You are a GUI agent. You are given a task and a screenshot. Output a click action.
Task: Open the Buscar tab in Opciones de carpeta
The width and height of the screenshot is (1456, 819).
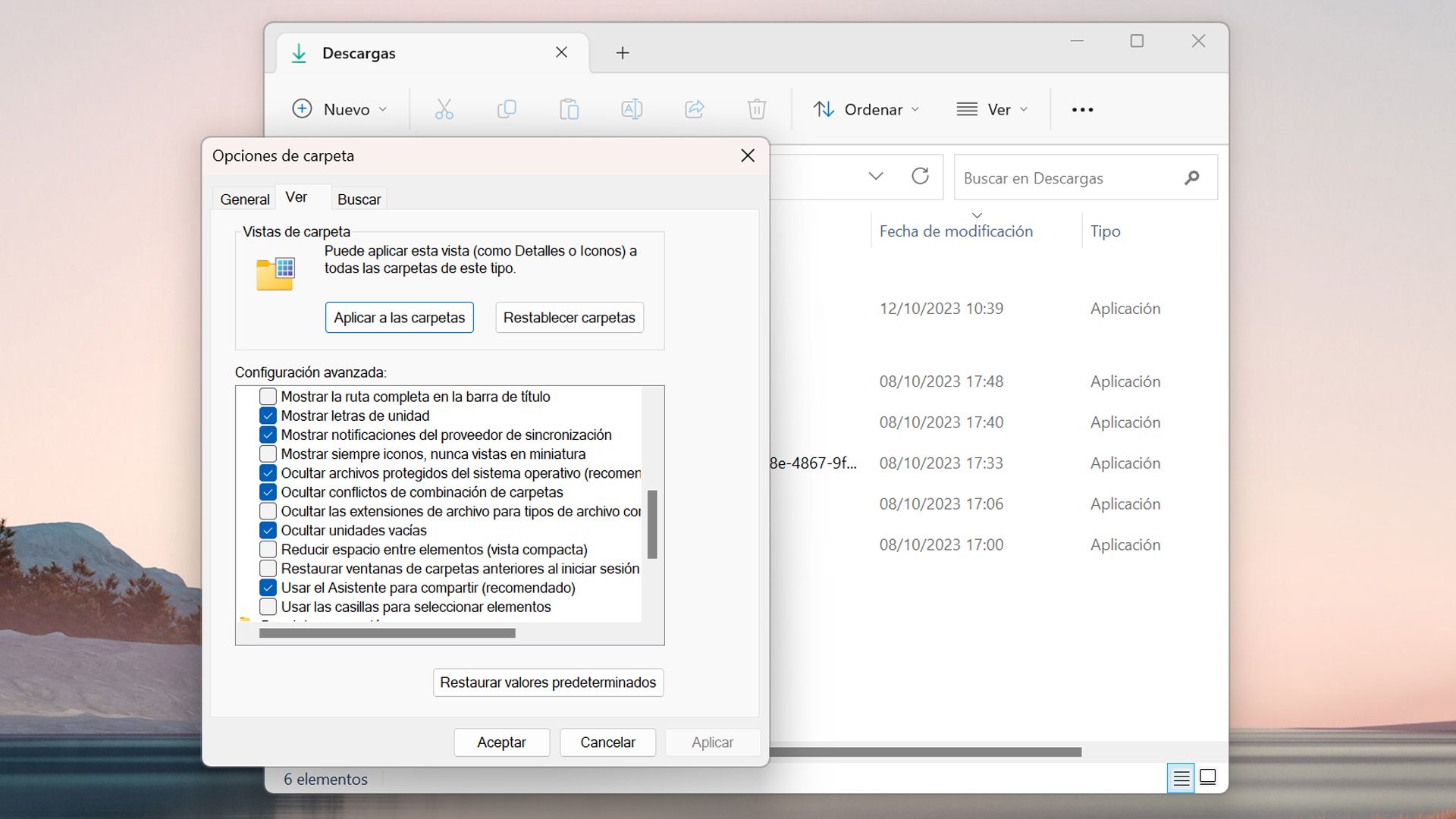(359, 198)
